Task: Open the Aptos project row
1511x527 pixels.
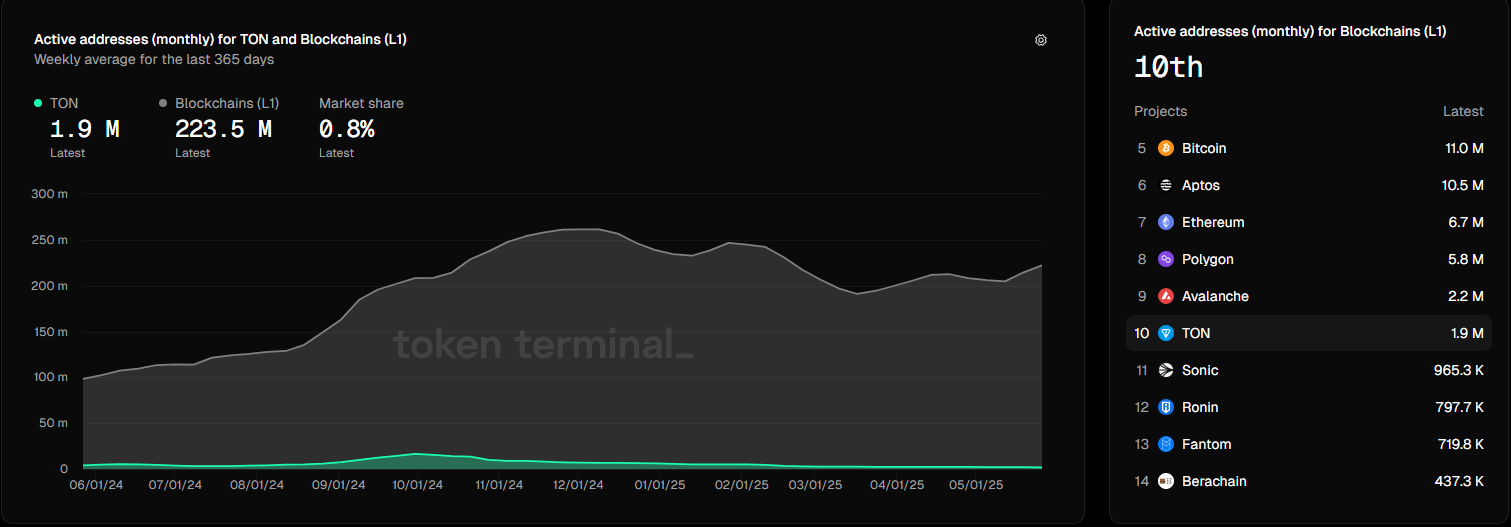Action: [x=1309, y=185]
